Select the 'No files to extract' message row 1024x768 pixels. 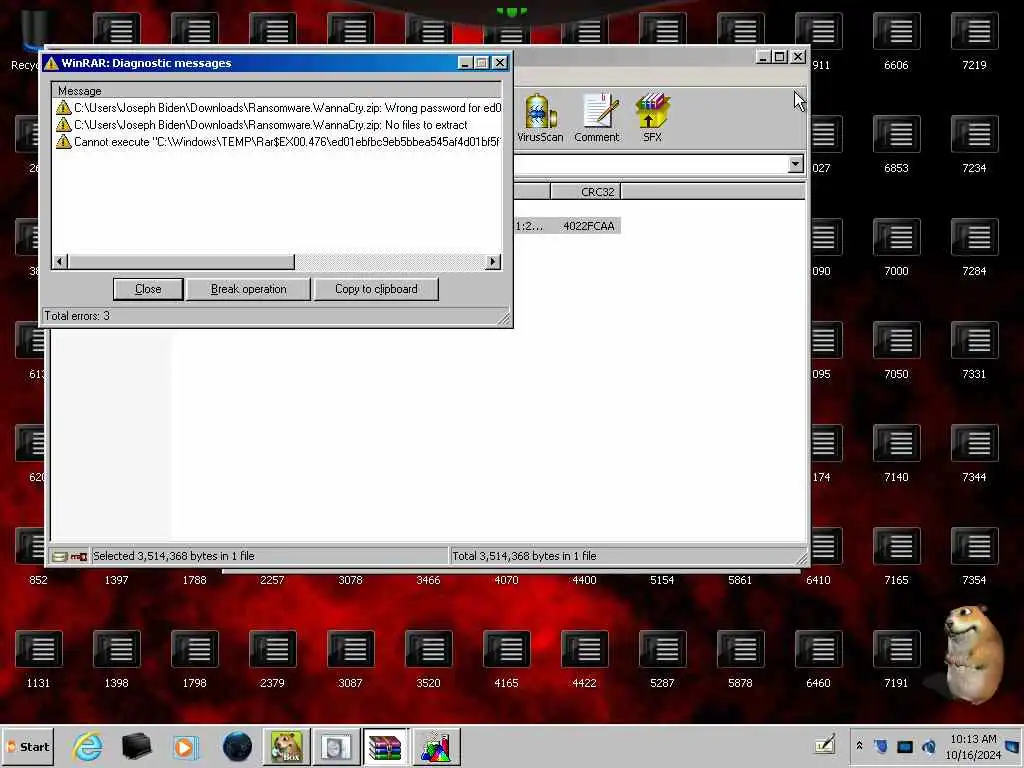point(278,125)
